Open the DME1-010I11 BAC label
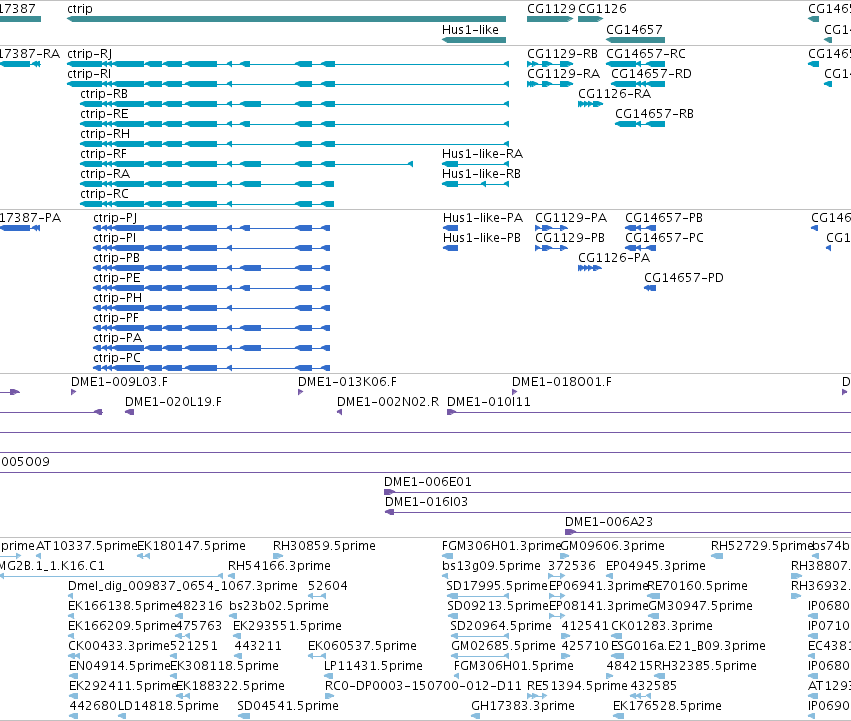851x721 pixels. pyautogui.click(x=489, y=402)
